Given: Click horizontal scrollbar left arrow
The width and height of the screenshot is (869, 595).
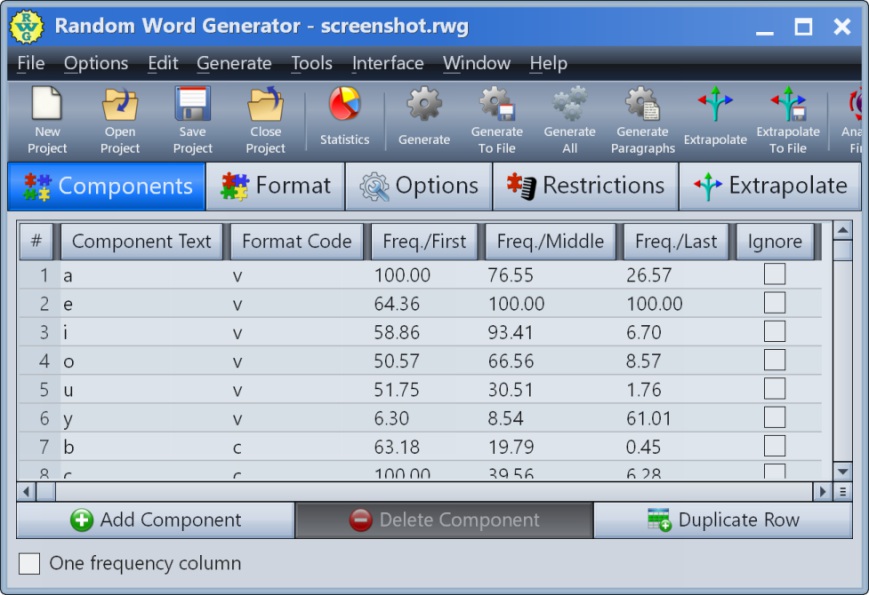Looking at the screenshot, I should pyautogui.click(x=26, y=491).
